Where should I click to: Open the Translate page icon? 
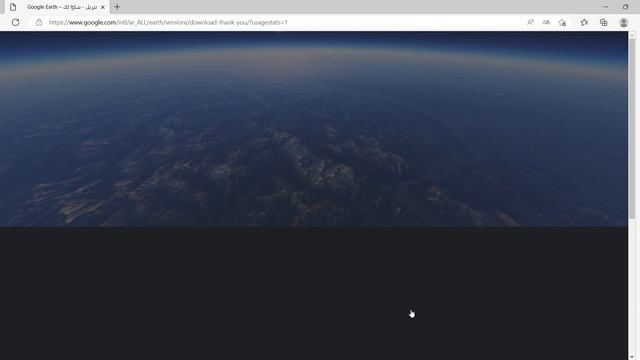click(546, 22)
